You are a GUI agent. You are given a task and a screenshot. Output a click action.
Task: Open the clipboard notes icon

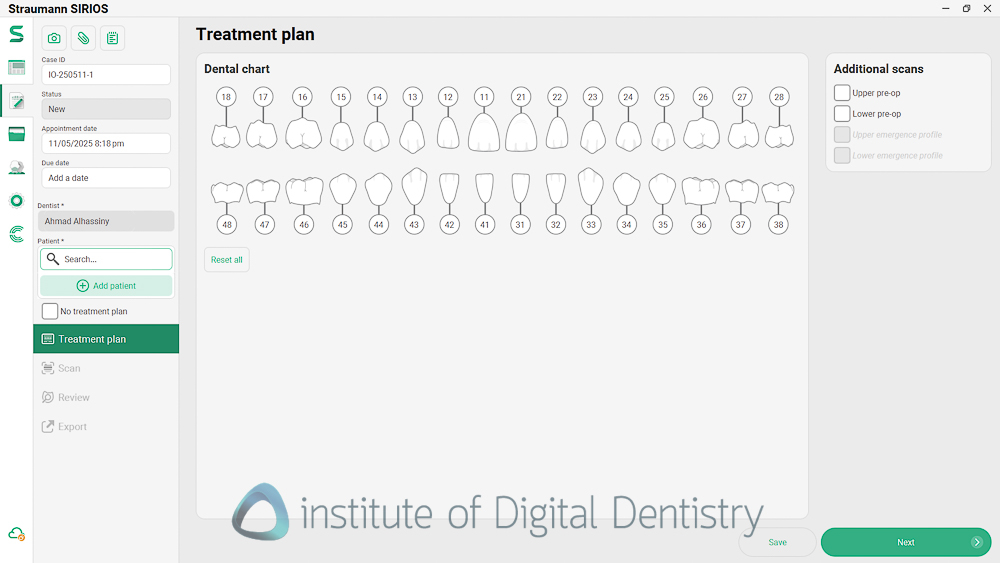click(112, 39)
